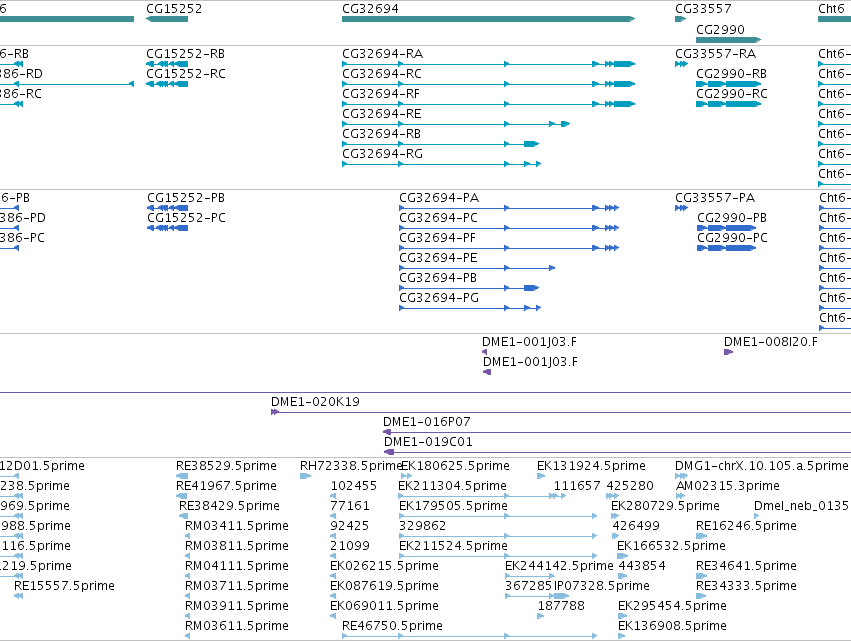This screenshot has width=851, height=641.
Task: Click EST RM03711.5prime
Action: click(x=237, y=587)
